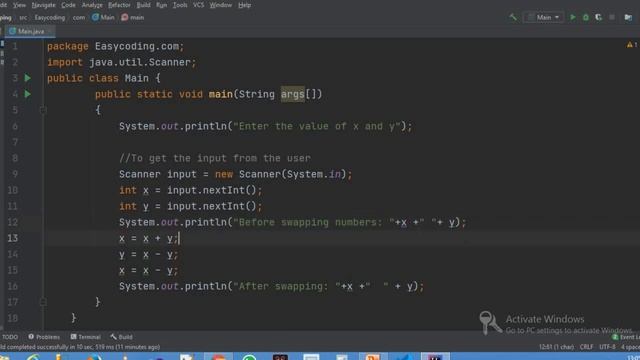
Task: Change file encoding via UTF-8 in status bar
Action: 607,347
